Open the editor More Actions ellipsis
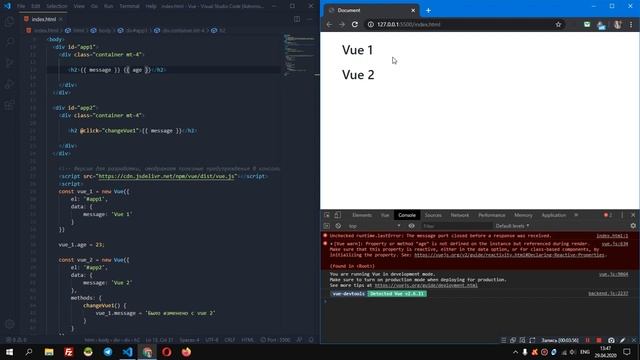The height and width of the screenshot is (360, 640). tap(309, 19)
